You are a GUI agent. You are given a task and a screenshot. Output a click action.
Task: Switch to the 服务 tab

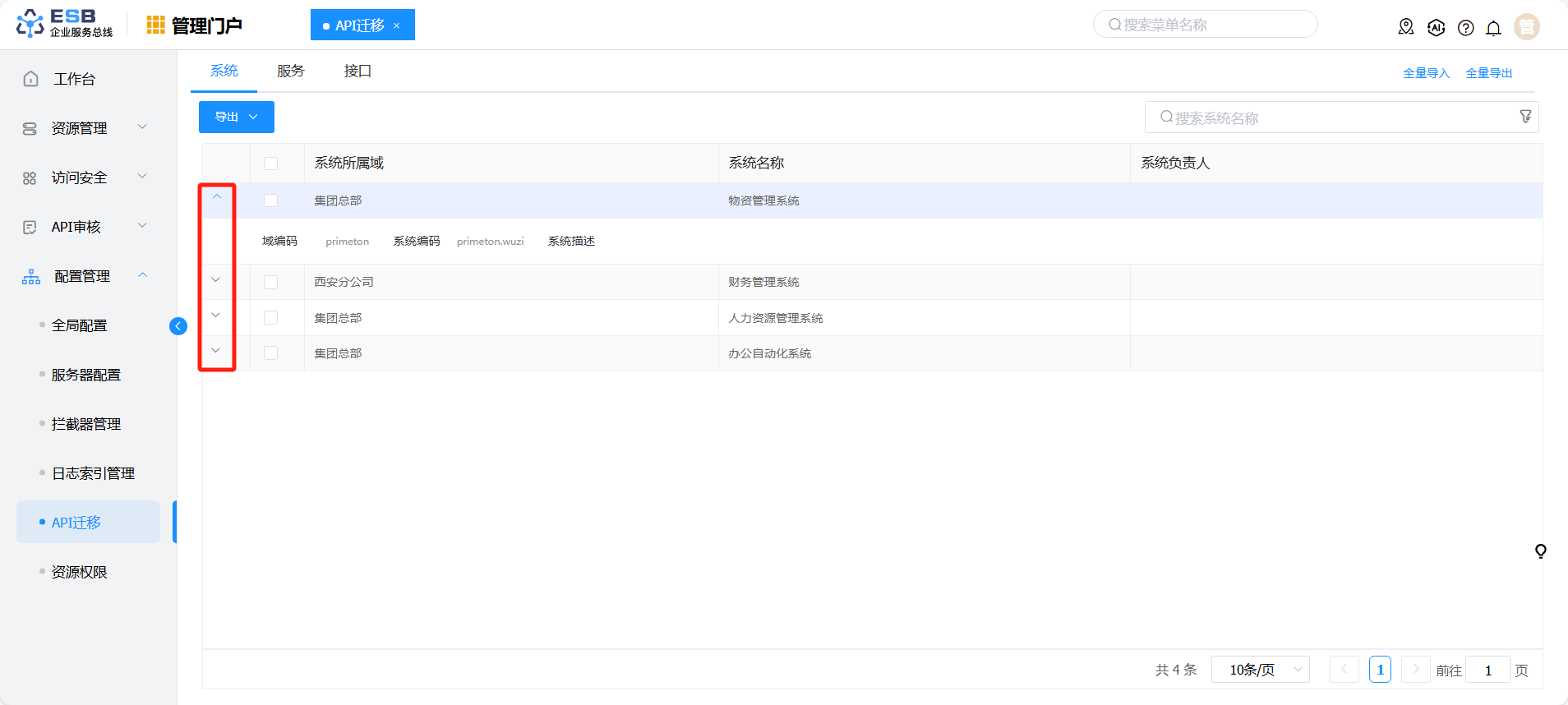(x=291, y=71)
